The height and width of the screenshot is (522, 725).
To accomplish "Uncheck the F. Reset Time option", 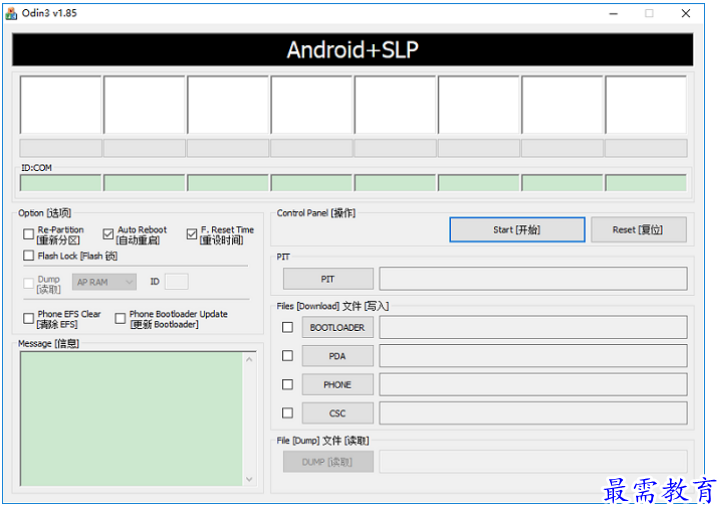I will point(192,234).
